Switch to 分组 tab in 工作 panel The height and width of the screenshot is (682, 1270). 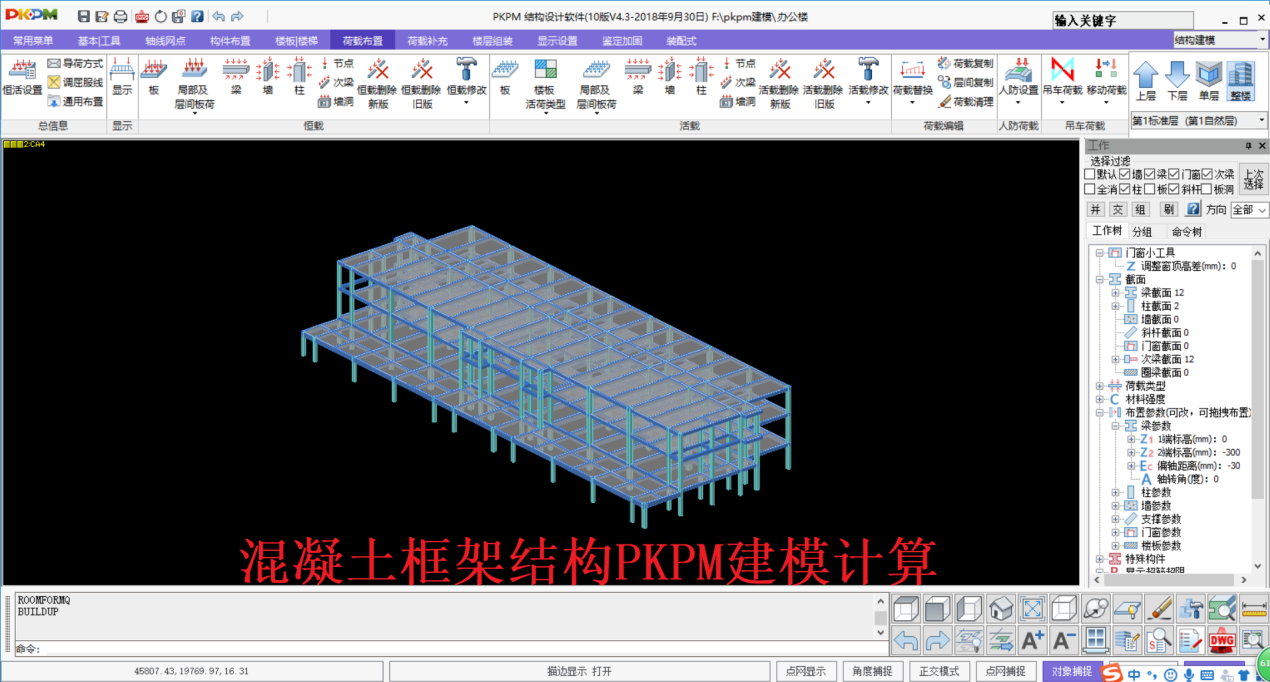click(1142, 231)
